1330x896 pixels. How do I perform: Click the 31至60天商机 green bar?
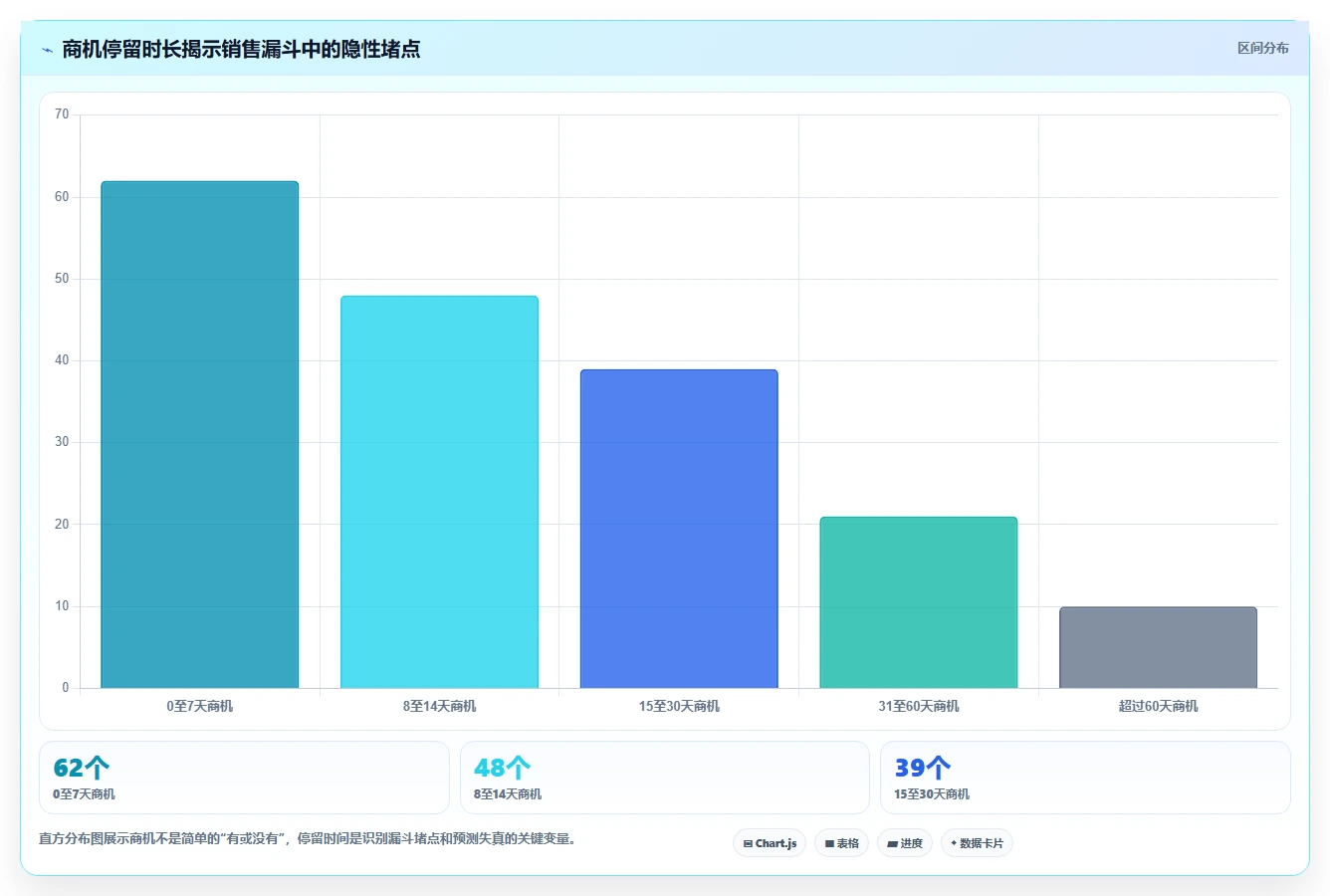[x=919, y=602]
